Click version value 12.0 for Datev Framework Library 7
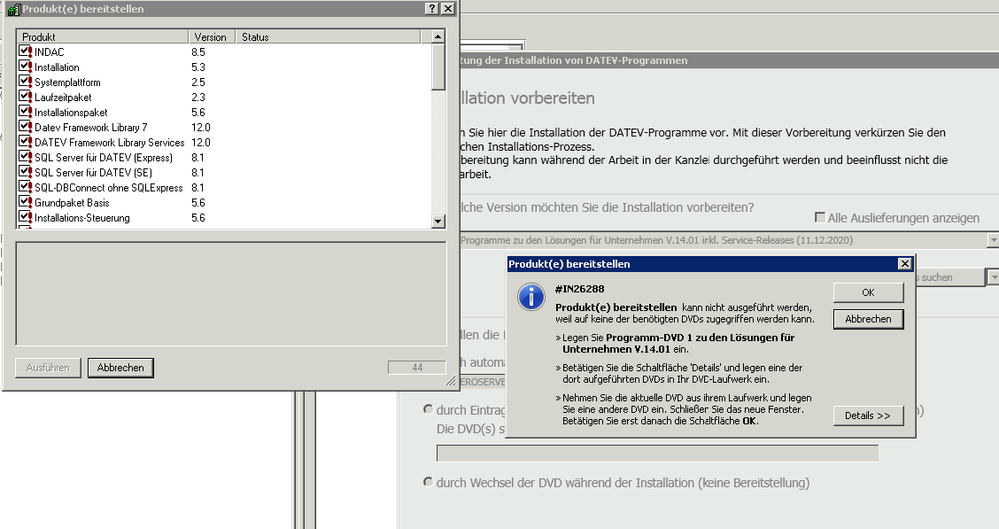 [x=201, y=127]
